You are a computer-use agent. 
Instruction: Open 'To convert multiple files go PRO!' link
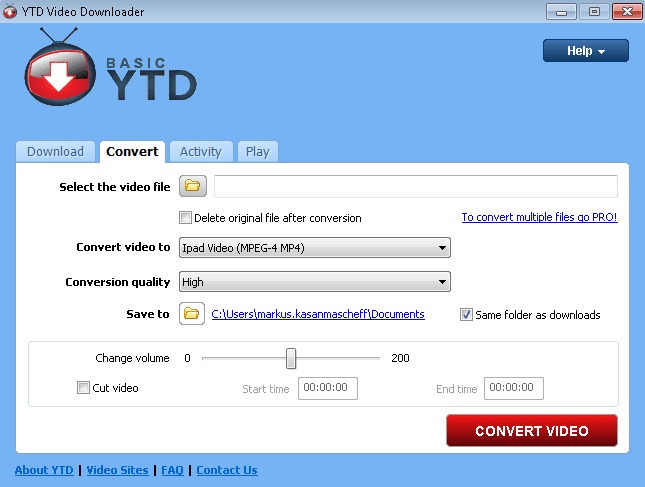click(539, 217)
